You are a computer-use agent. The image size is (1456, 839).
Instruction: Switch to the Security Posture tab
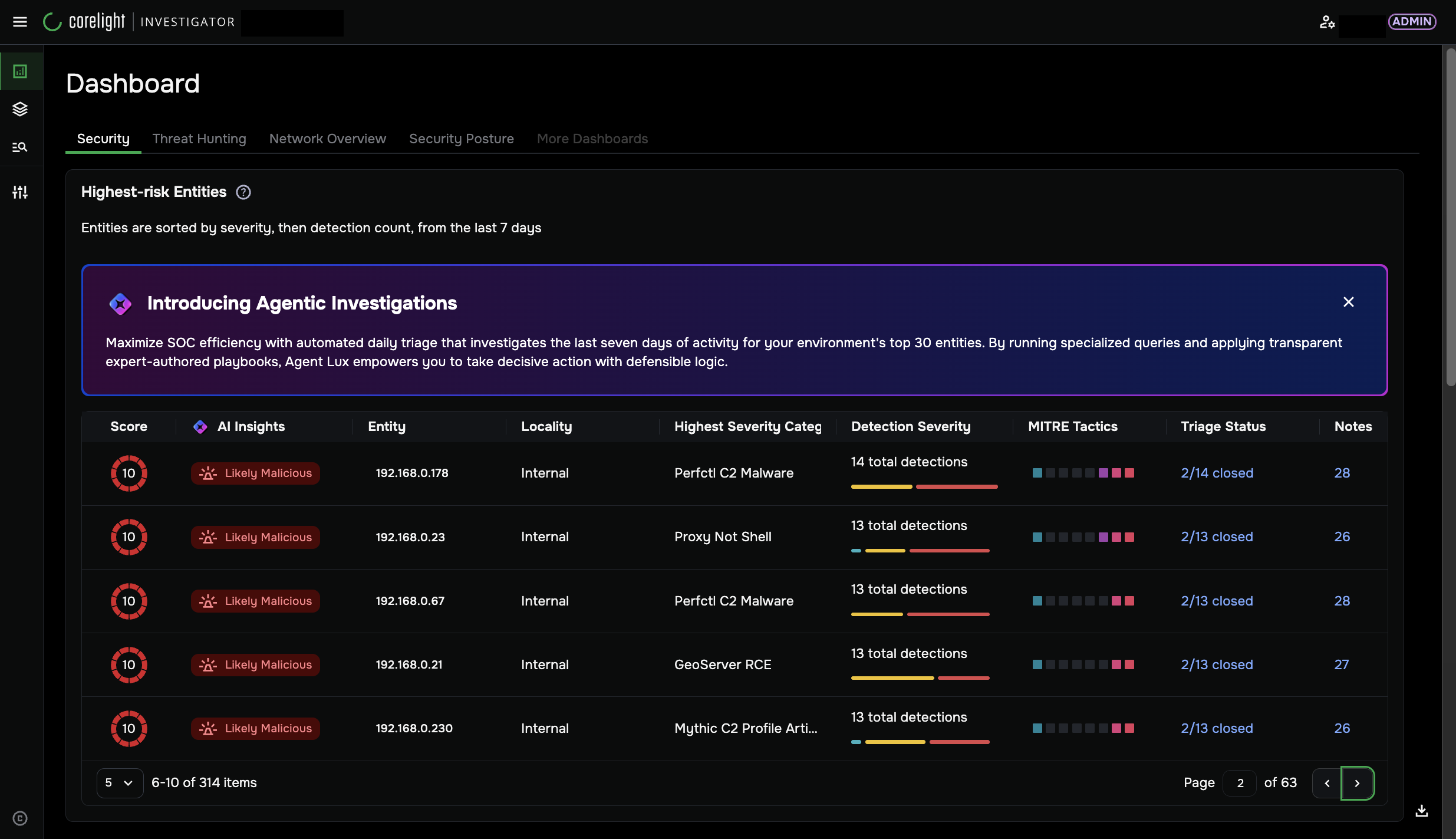[462, 139]
